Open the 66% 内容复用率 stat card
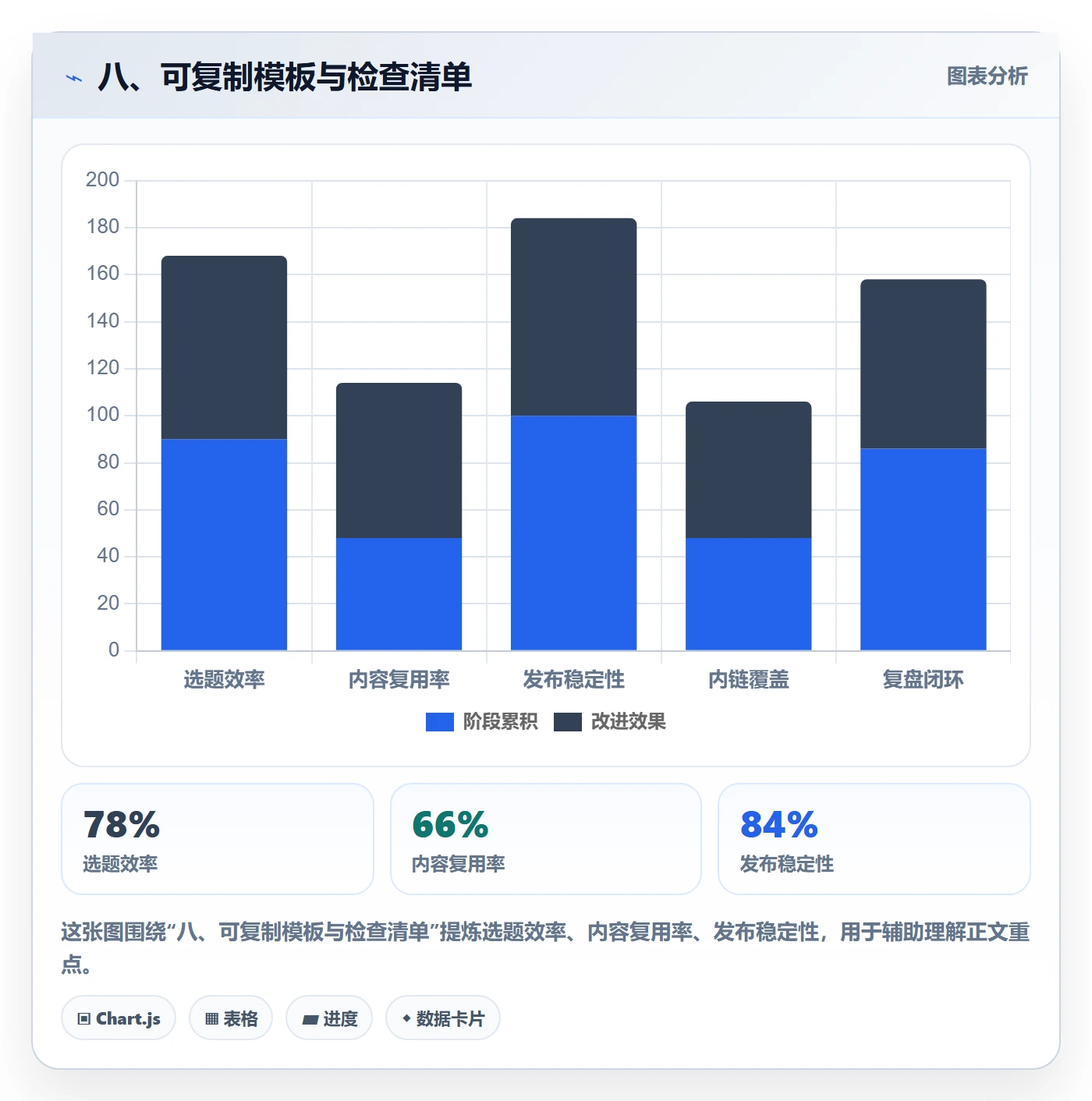 coord(546,839)
